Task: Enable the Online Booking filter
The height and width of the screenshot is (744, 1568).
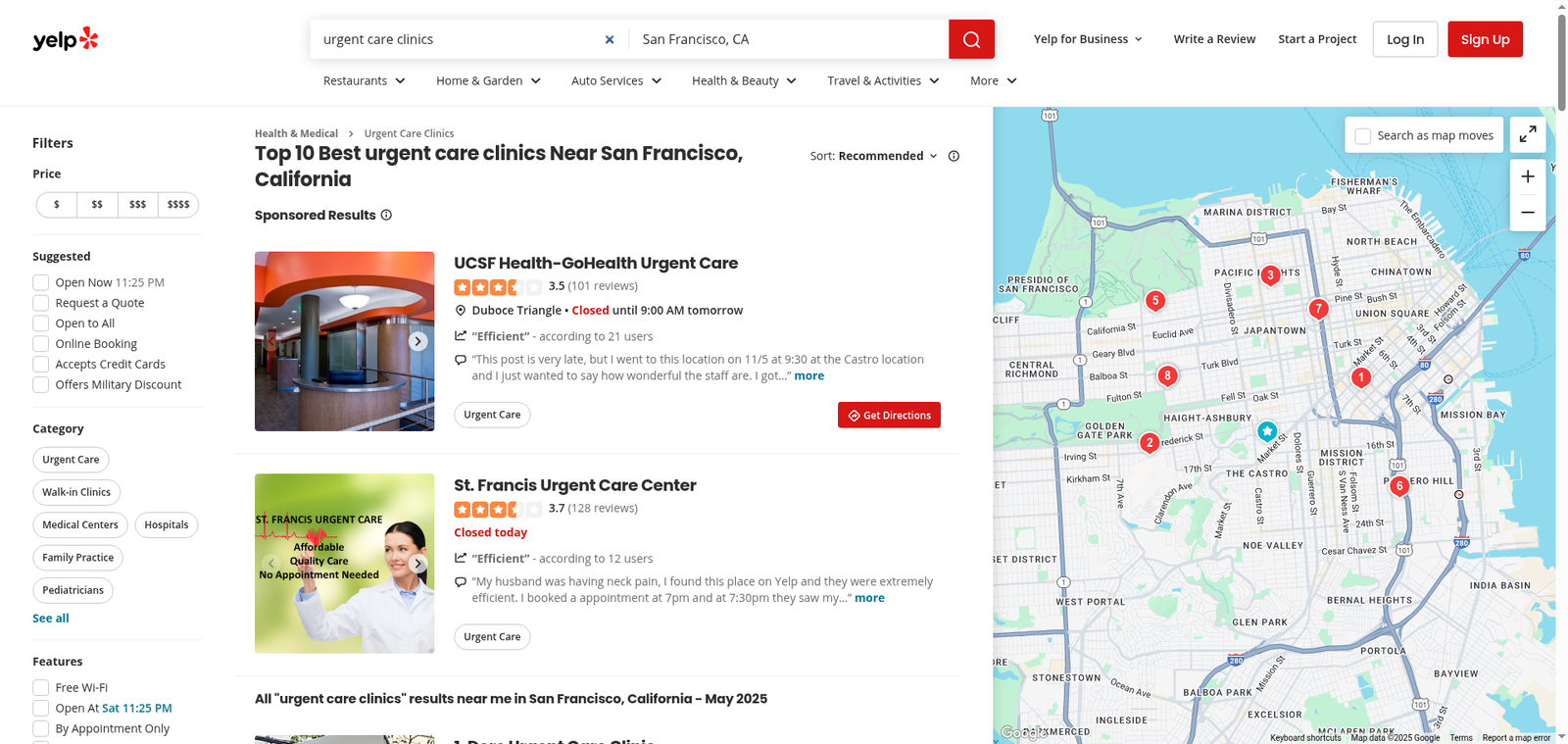Action: click(41, 344)
